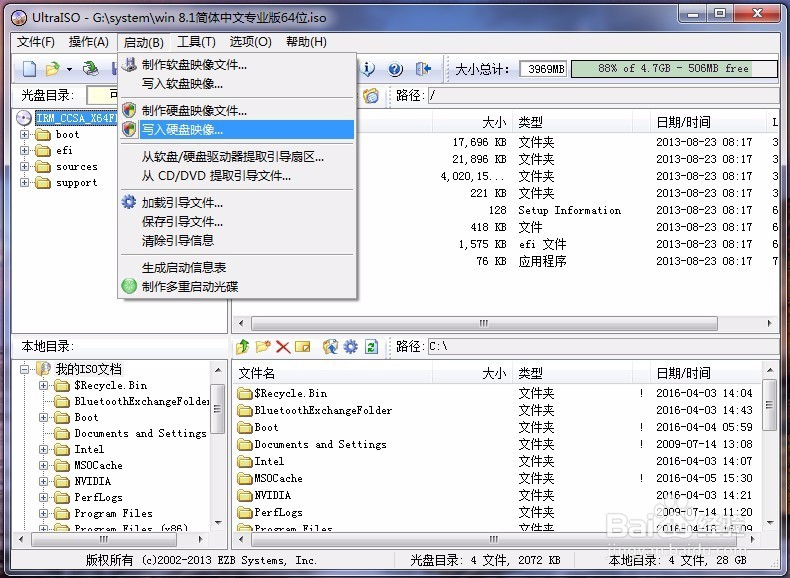Select the 应用程序 row of 76 KB
Screen dimensions: 790x578
coord(506,261)
